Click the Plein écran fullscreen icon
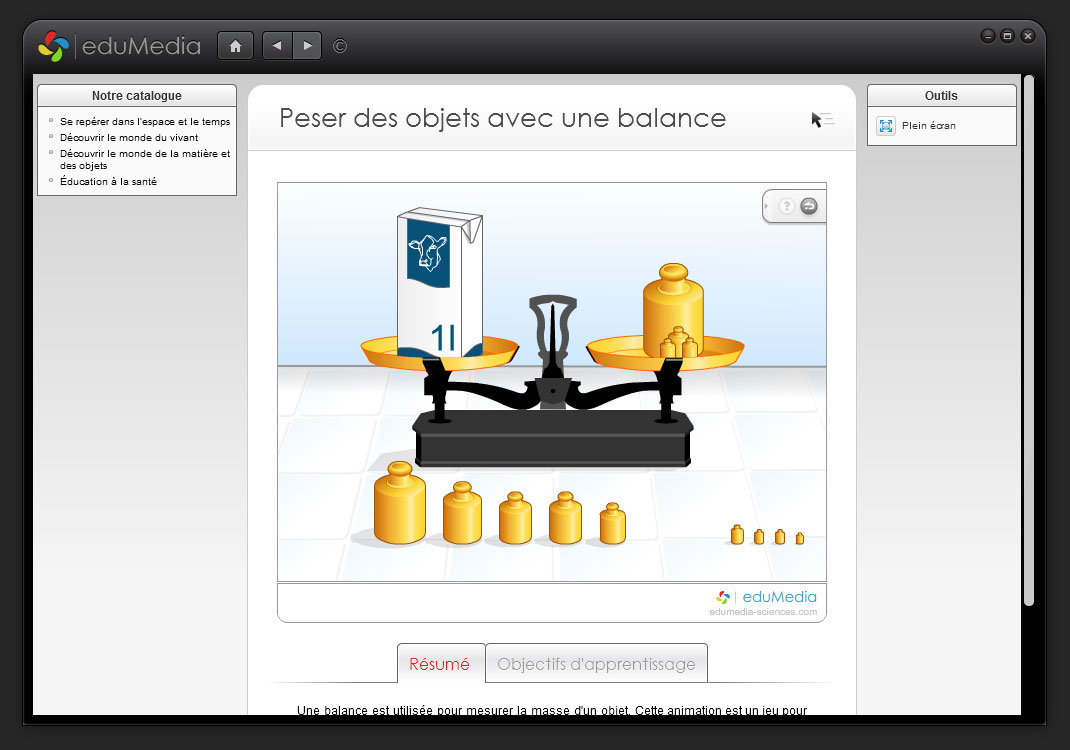Screen dimensions: 1070x750 [x=886, y=126]
